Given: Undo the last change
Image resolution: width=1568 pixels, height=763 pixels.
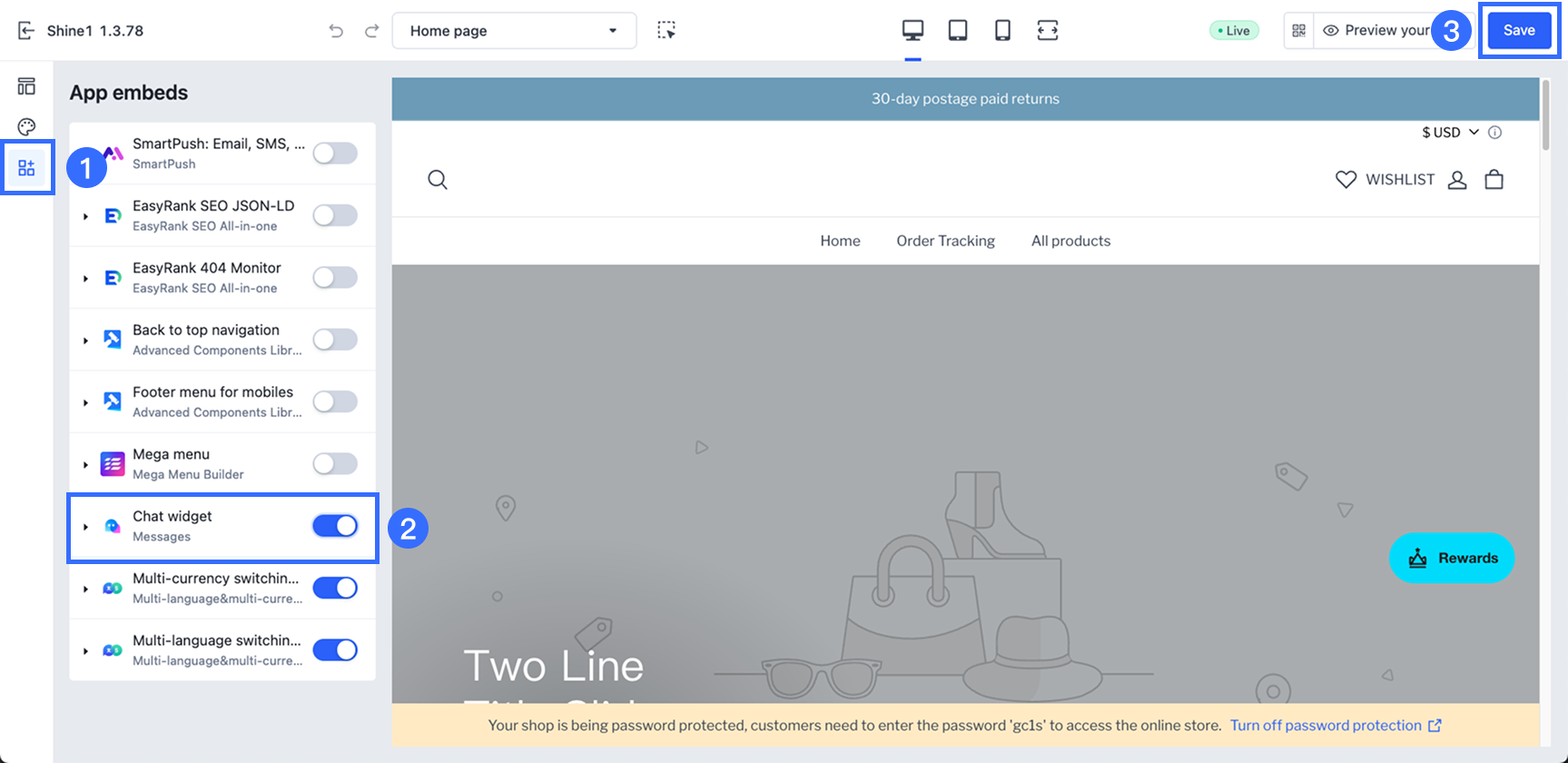Looking at the screenshot, I should (336, 31).
